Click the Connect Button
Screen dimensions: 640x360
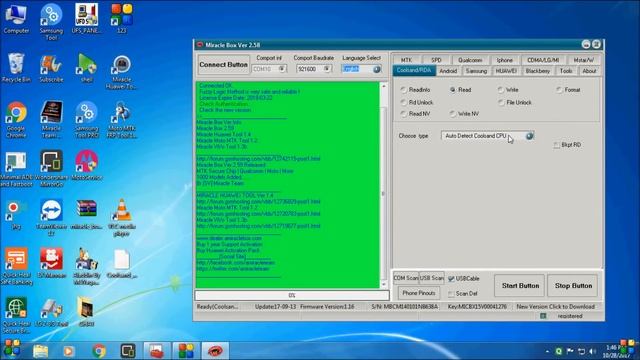point(223,65)
